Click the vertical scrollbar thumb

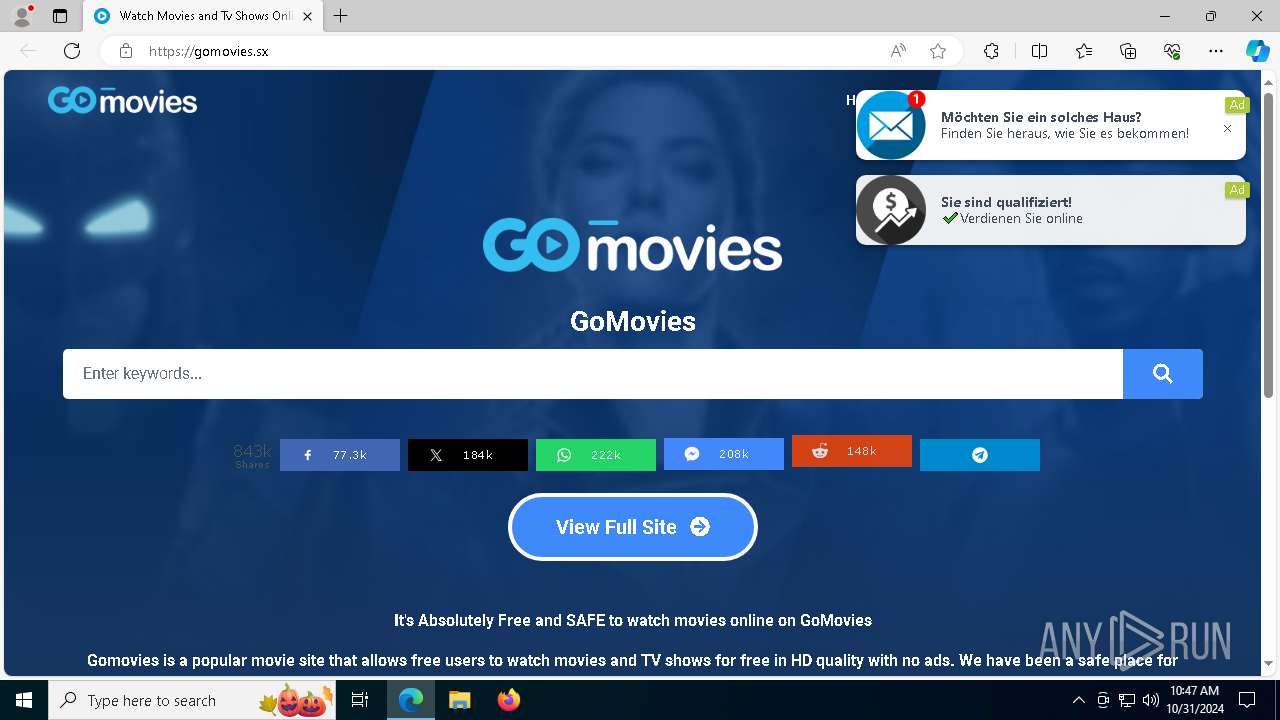(x=1269, y=245)
